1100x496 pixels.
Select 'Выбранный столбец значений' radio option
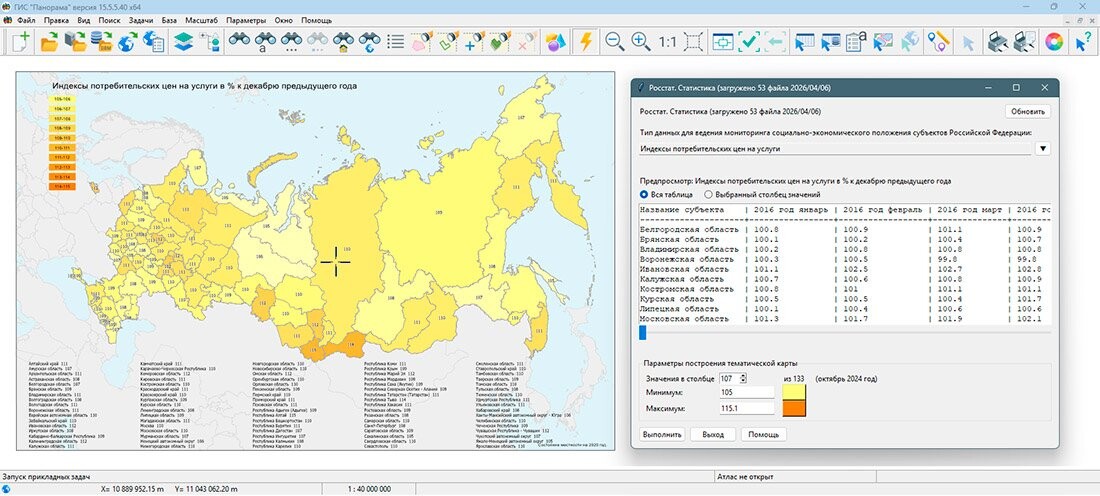(x=709, y=194)
